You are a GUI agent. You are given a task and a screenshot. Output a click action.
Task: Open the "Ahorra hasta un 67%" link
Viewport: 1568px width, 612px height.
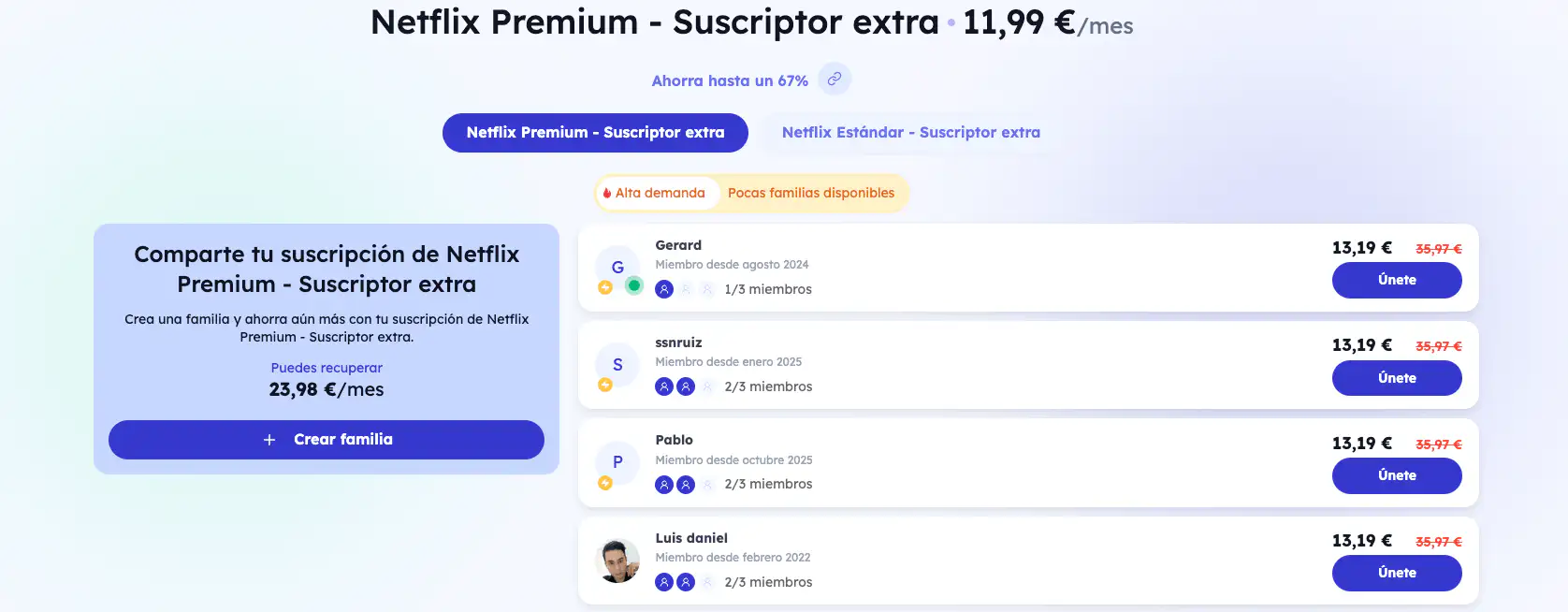(730, 80)
